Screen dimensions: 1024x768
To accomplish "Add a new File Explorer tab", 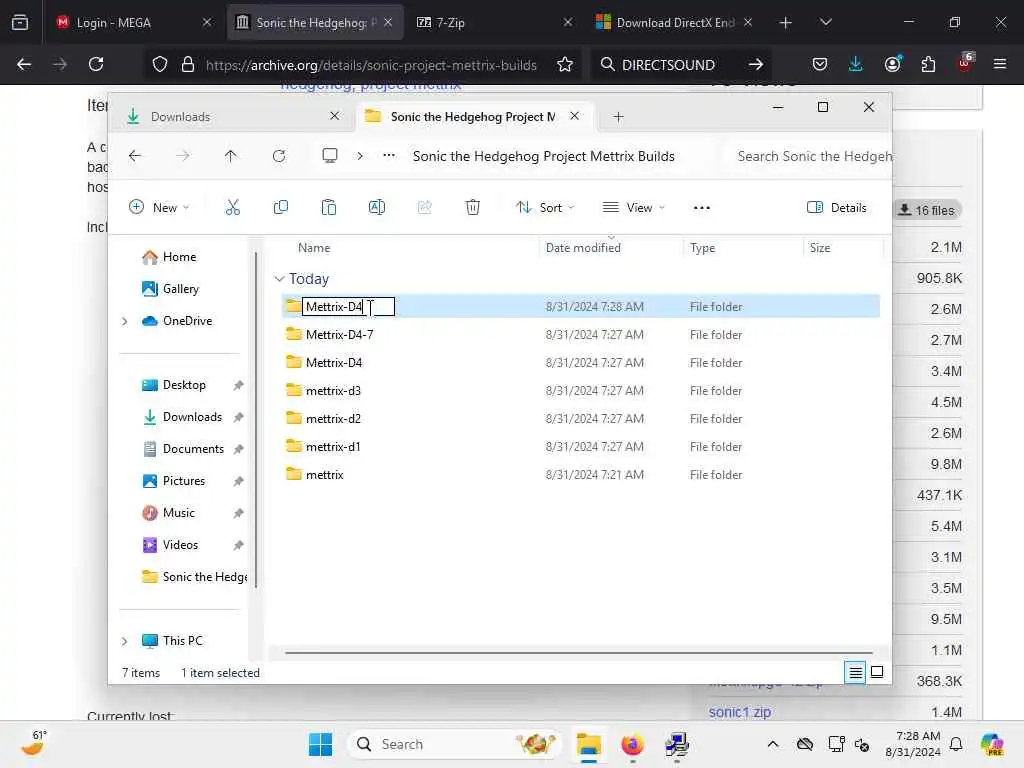I will point(618,117).
